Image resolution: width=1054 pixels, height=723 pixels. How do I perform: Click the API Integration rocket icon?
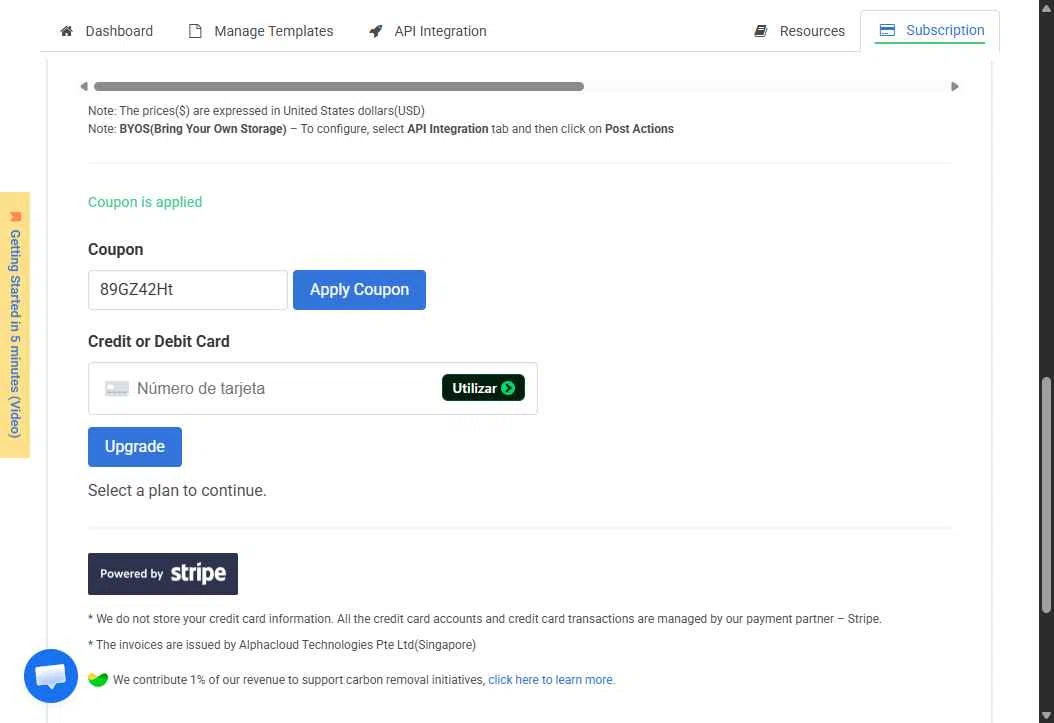(x=376, y=31)
